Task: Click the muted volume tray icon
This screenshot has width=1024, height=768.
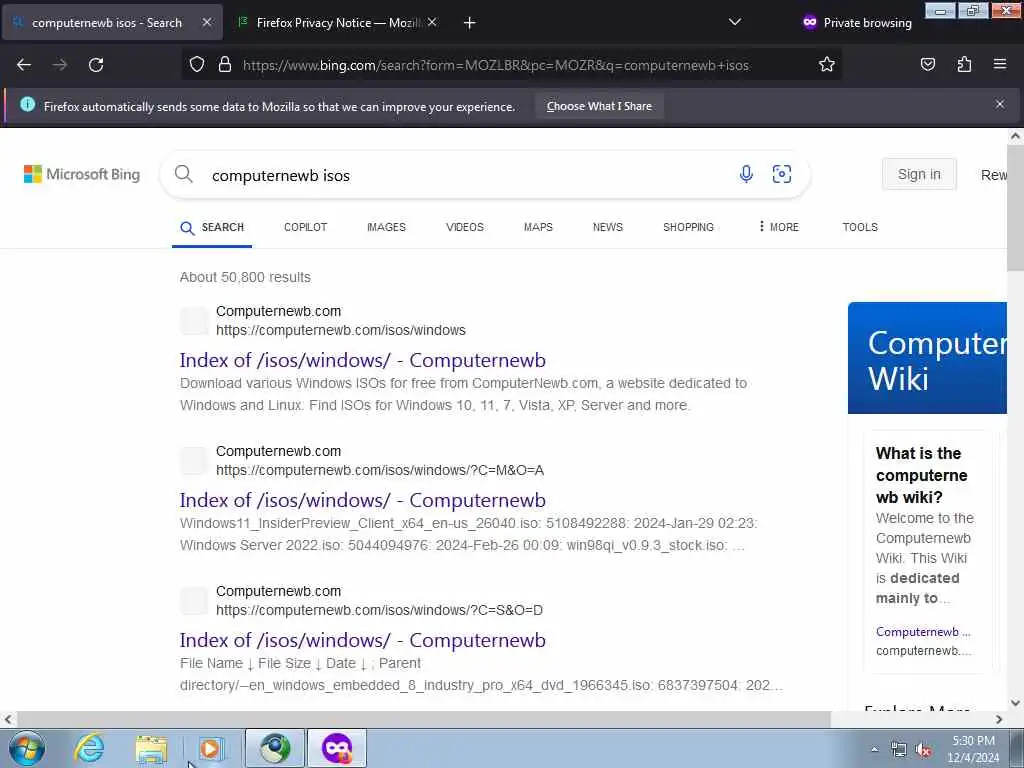Action: point(923,750)
